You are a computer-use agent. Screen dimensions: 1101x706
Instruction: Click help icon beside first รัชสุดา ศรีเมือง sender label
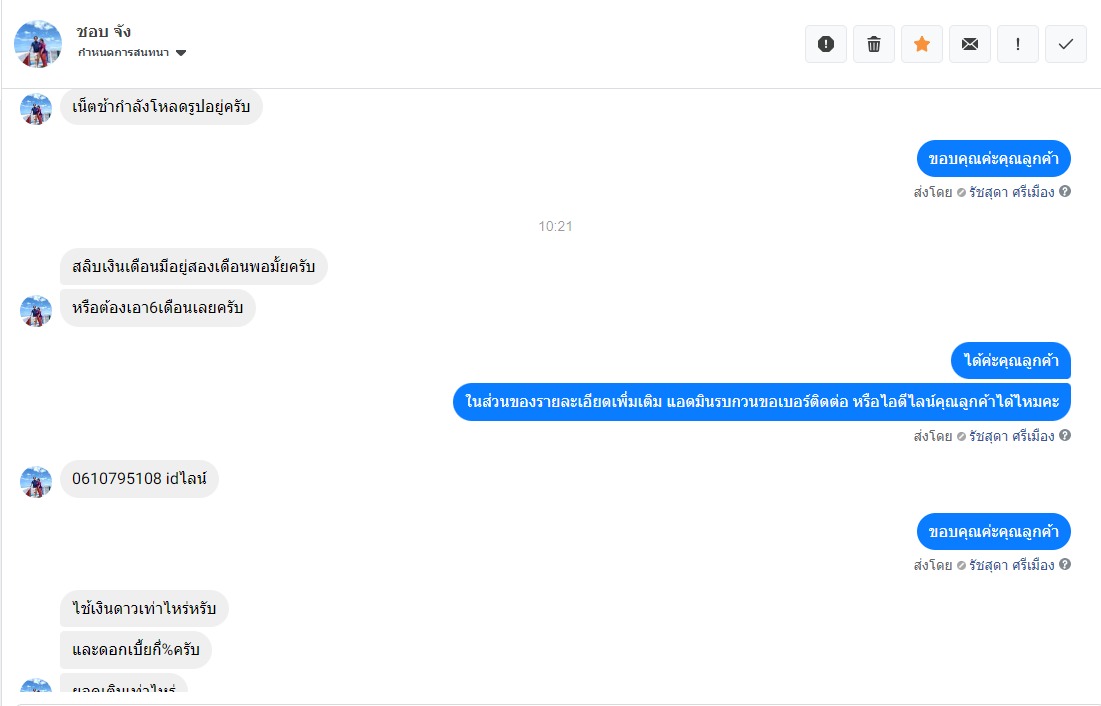coord(1065,191)
